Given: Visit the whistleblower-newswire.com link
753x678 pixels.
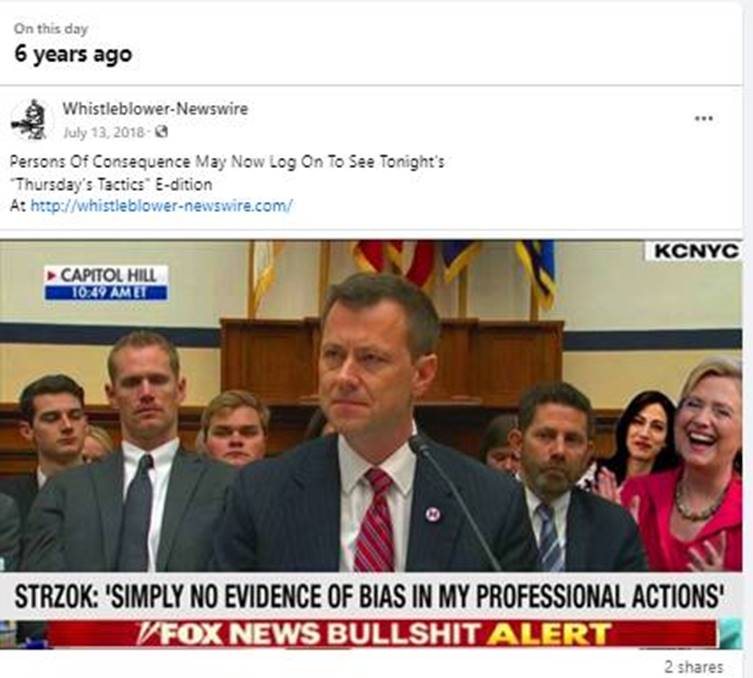Looking at the screenshot, I should pyautogui.click(x=161, y=205).
